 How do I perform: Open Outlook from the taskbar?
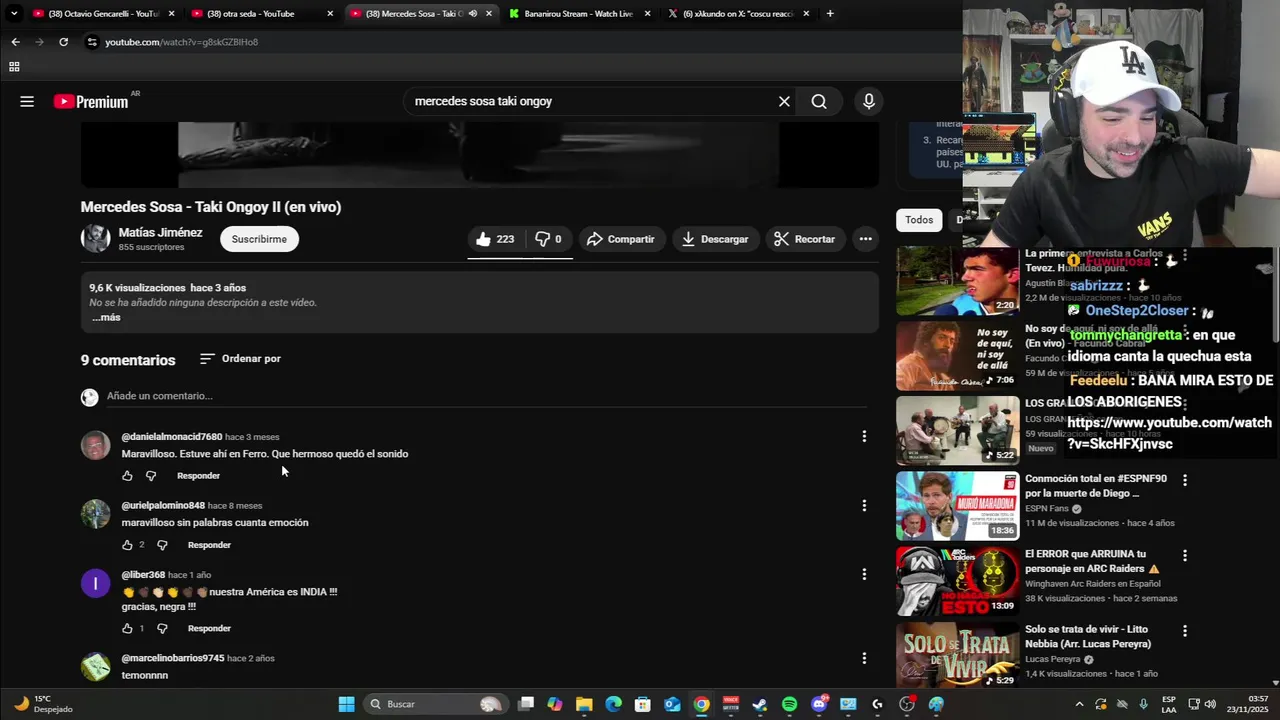(672, 704)
